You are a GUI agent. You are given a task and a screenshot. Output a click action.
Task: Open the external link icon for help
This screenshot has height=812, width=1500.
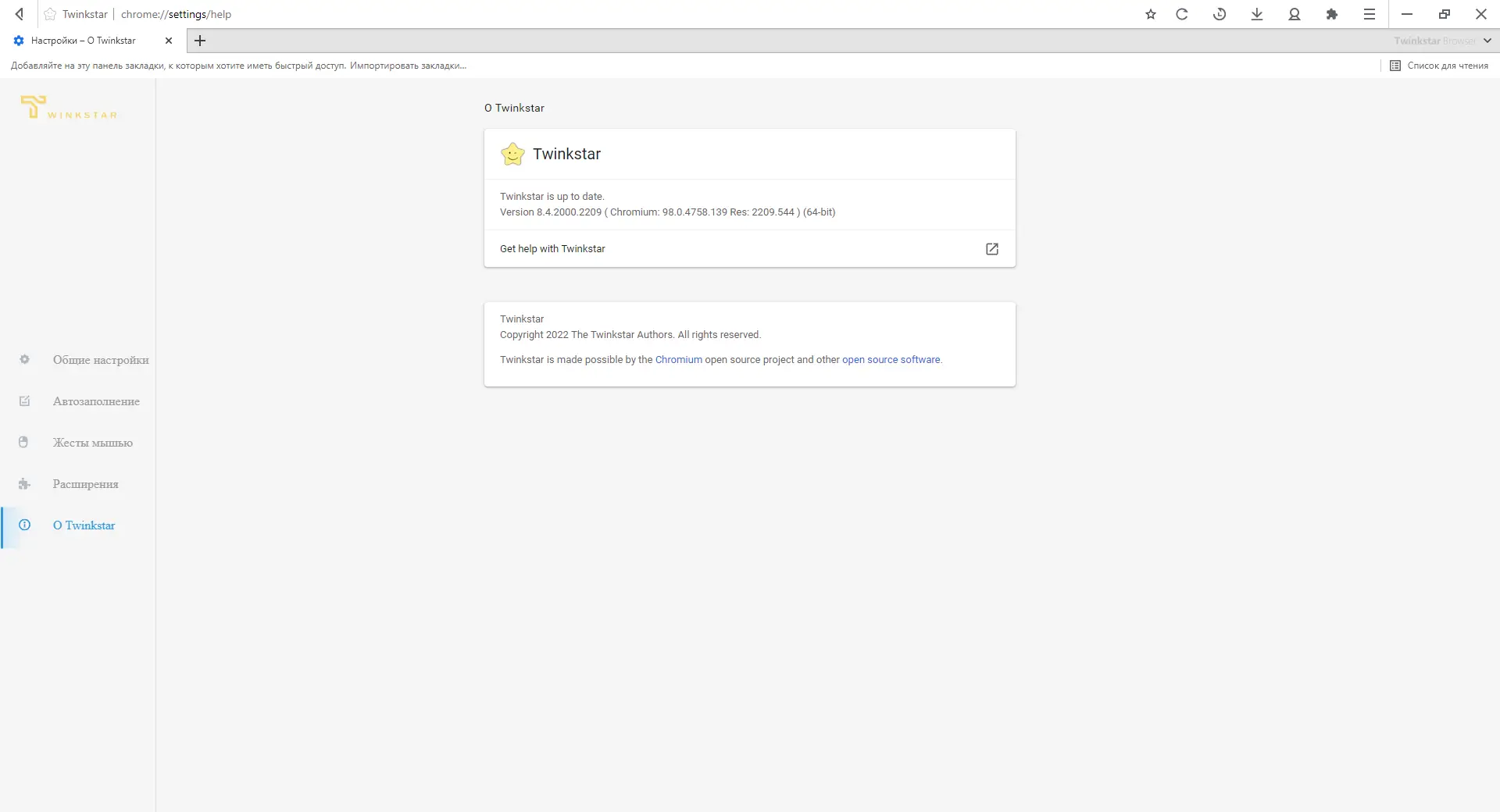point(992,249)
